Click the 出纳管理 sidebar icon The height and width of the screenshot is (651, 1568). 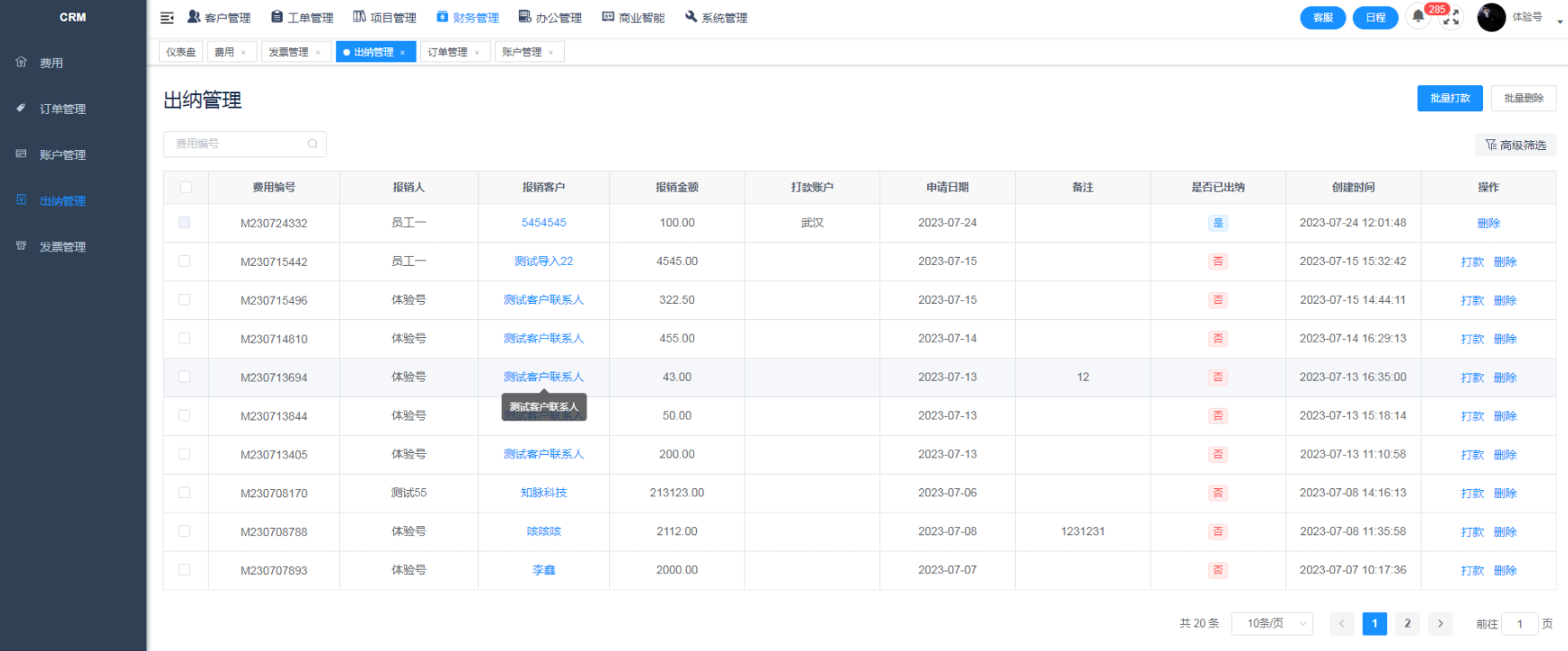pos(21,200)
